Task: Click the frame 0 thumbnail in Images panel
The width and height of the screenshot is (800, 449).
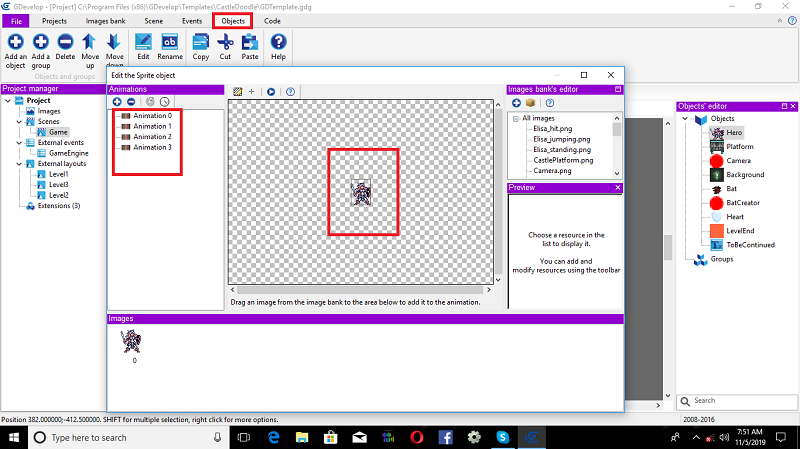Action: [x=131, y=341]
